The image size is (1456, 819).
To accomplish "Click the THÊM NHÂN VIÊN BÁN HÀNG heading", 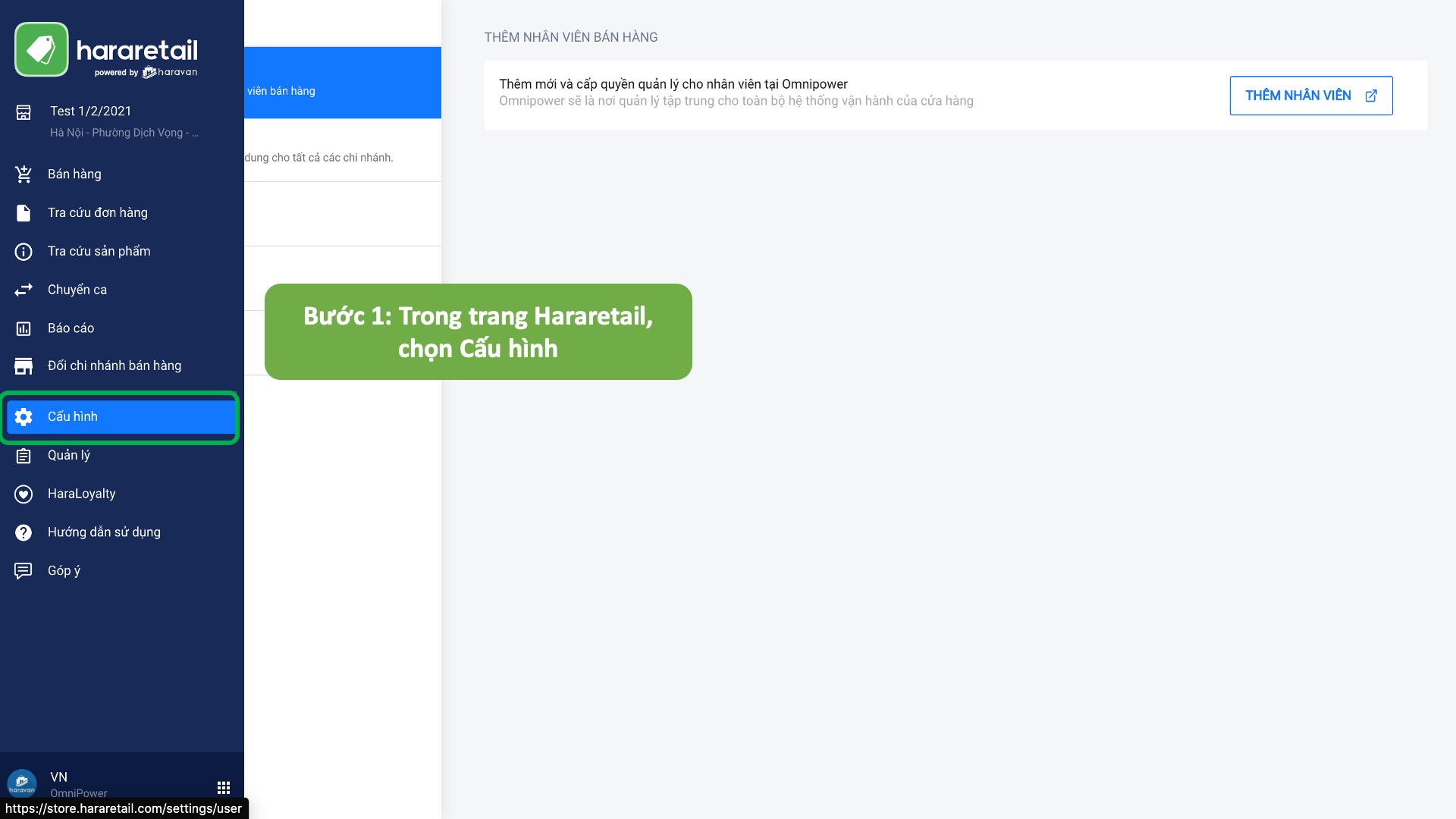I will pyautogui.click(x=571, y=37).
